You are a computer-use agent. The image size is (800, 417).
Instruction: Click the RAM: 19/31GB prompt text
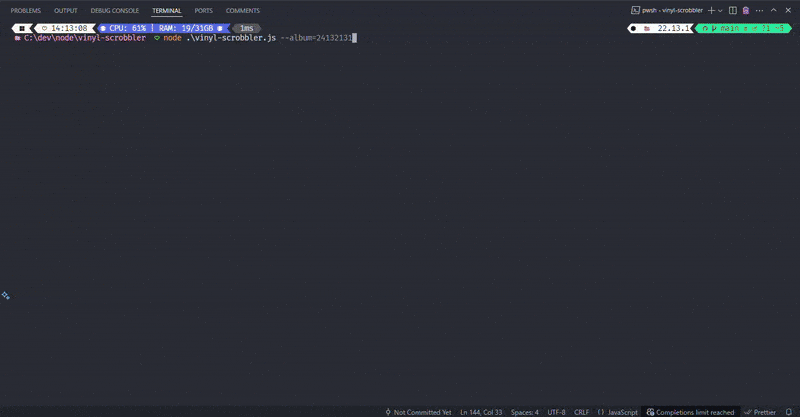tap(186, 28)
